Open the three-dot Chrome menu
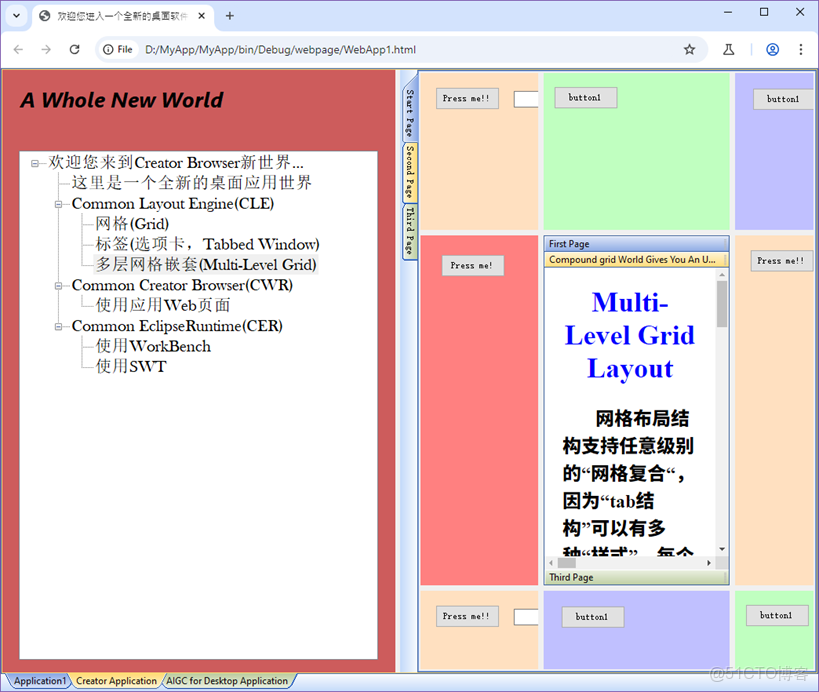 801,49
